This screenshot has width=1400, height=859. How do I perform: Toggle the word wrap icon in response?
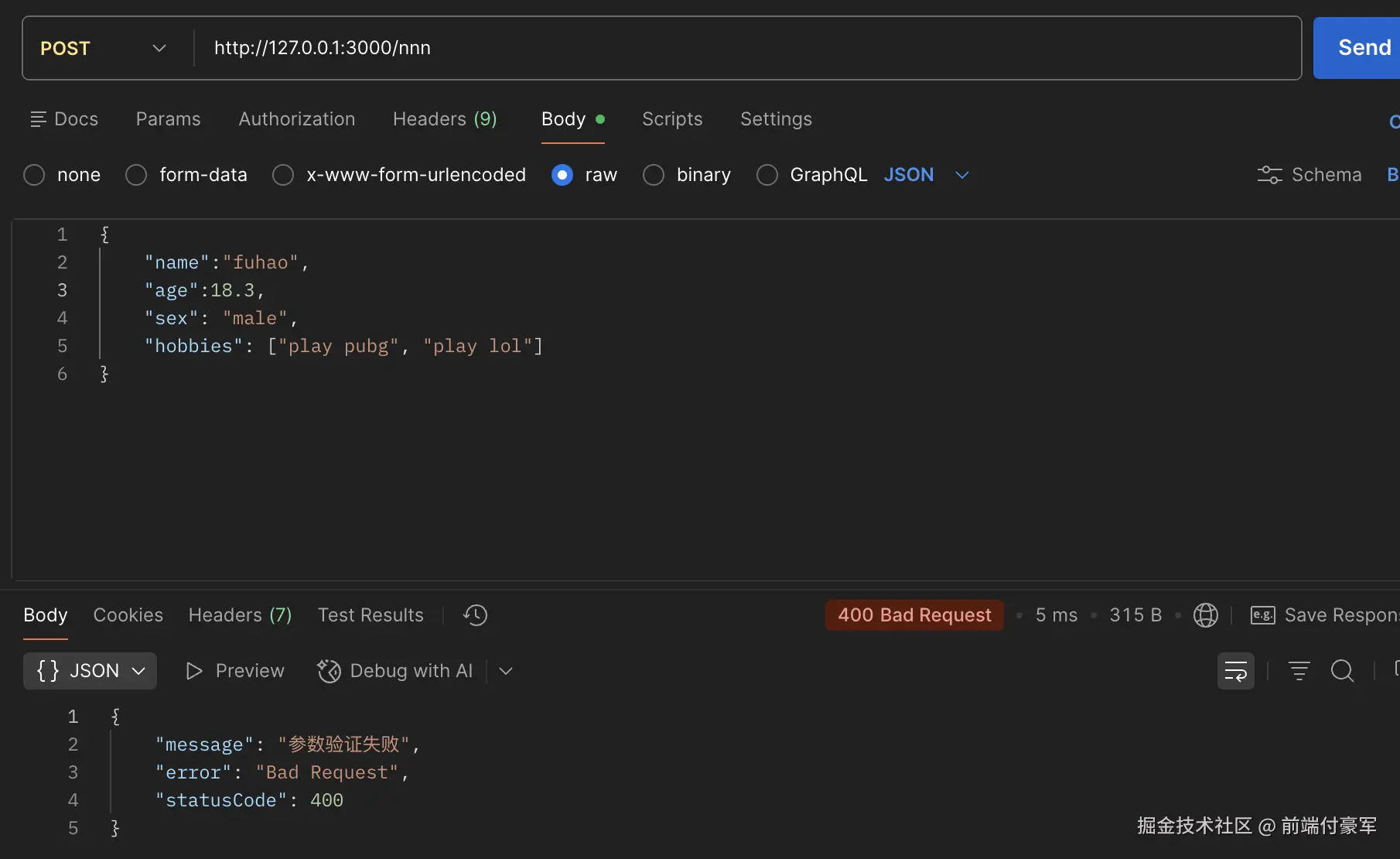point(1235,671)
